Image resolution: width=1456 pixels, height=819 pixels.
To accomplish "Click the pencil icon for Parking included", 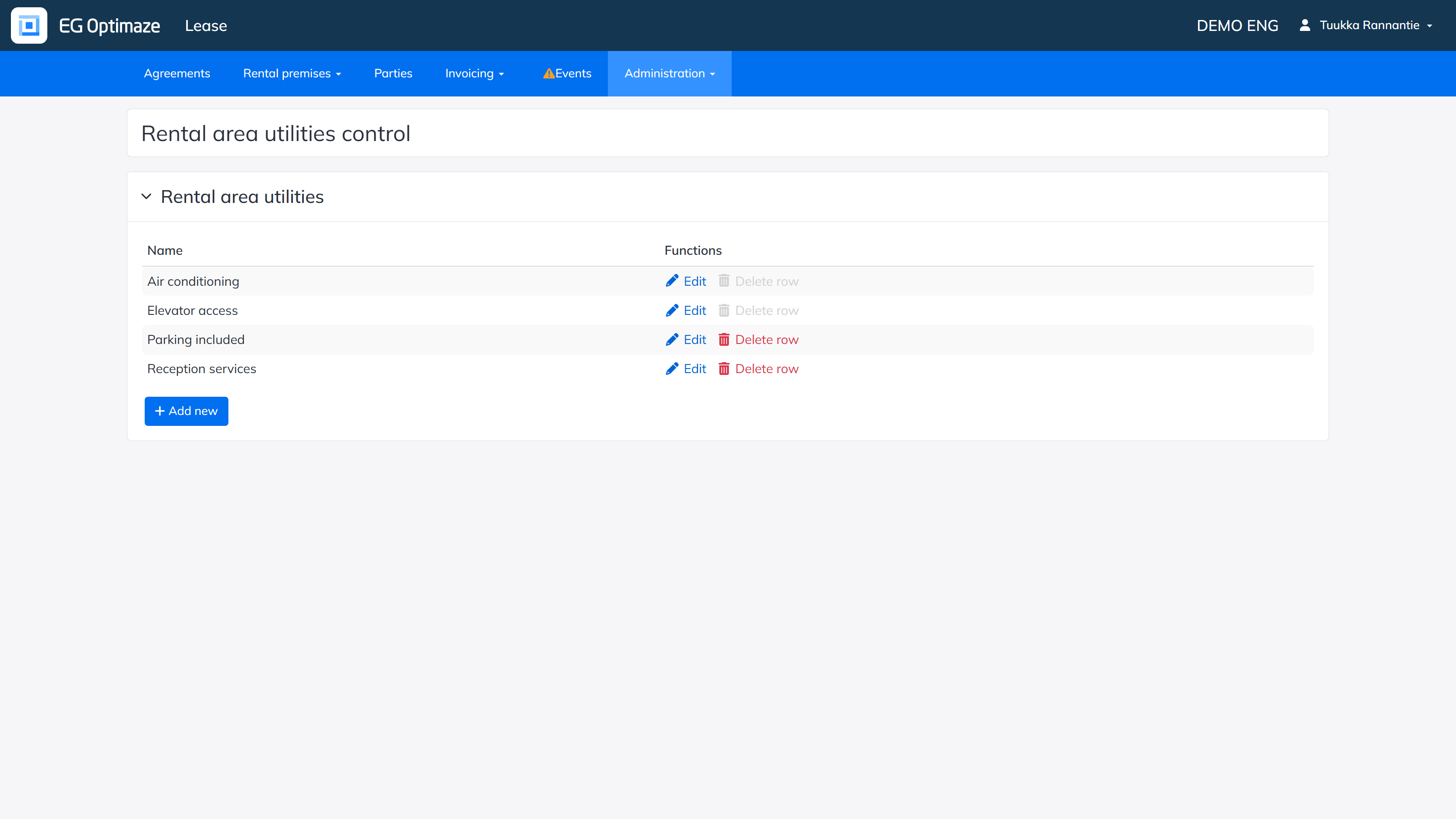I will pos(672,339).
